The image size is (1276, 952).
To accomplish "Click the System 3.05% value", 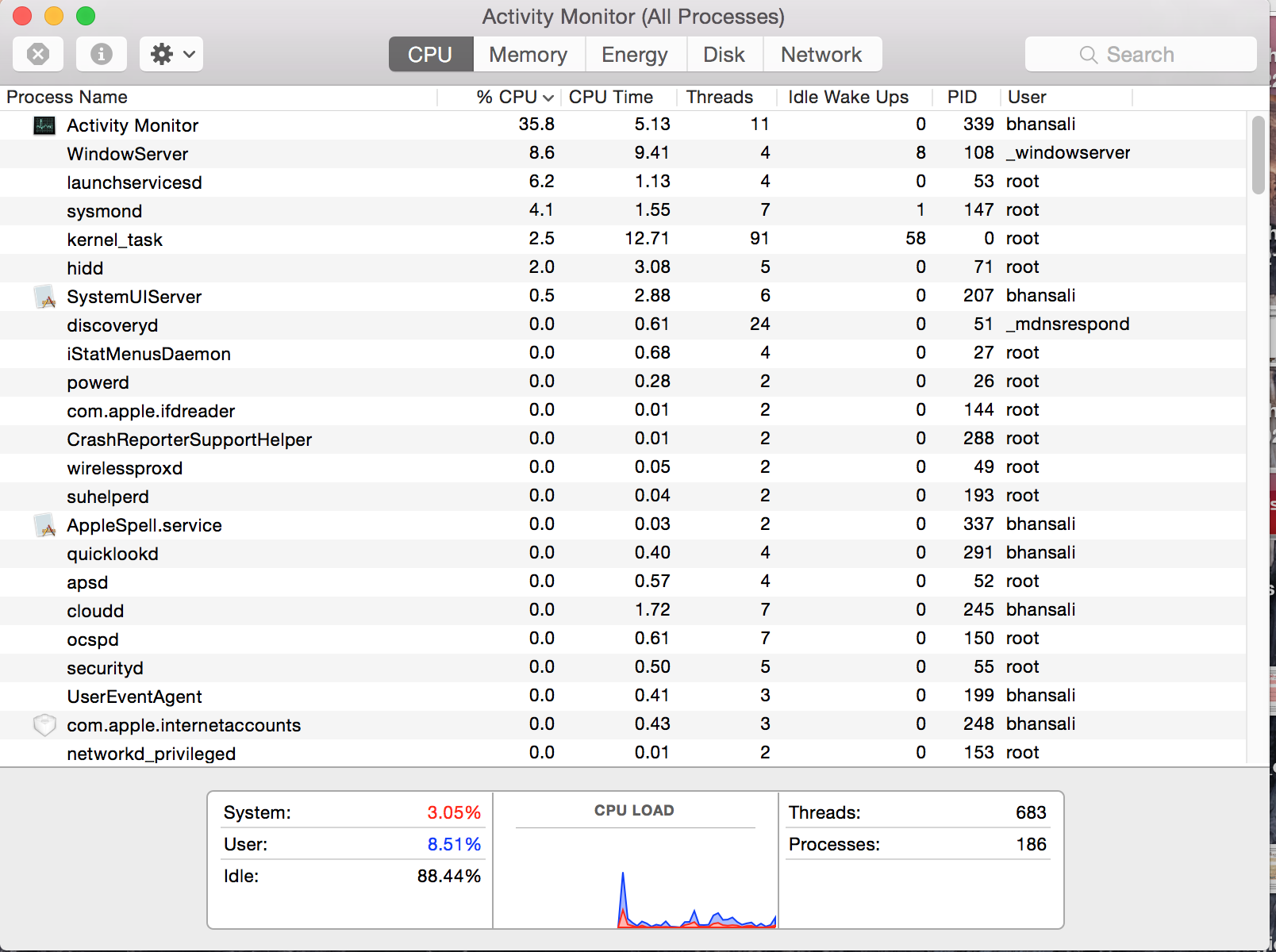I will click(454, 812).
